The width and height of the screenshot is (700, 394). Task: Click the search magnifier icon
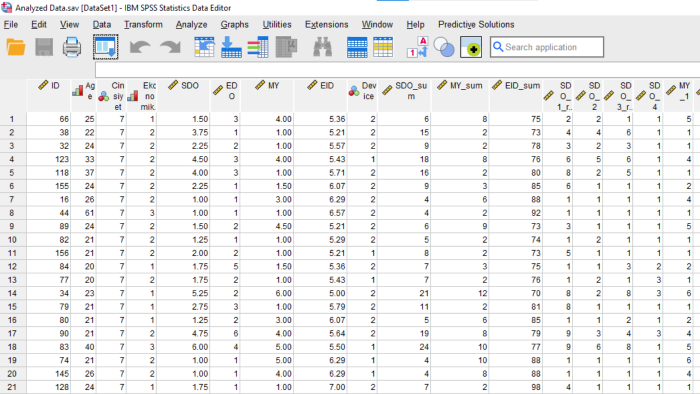point(498,47)
